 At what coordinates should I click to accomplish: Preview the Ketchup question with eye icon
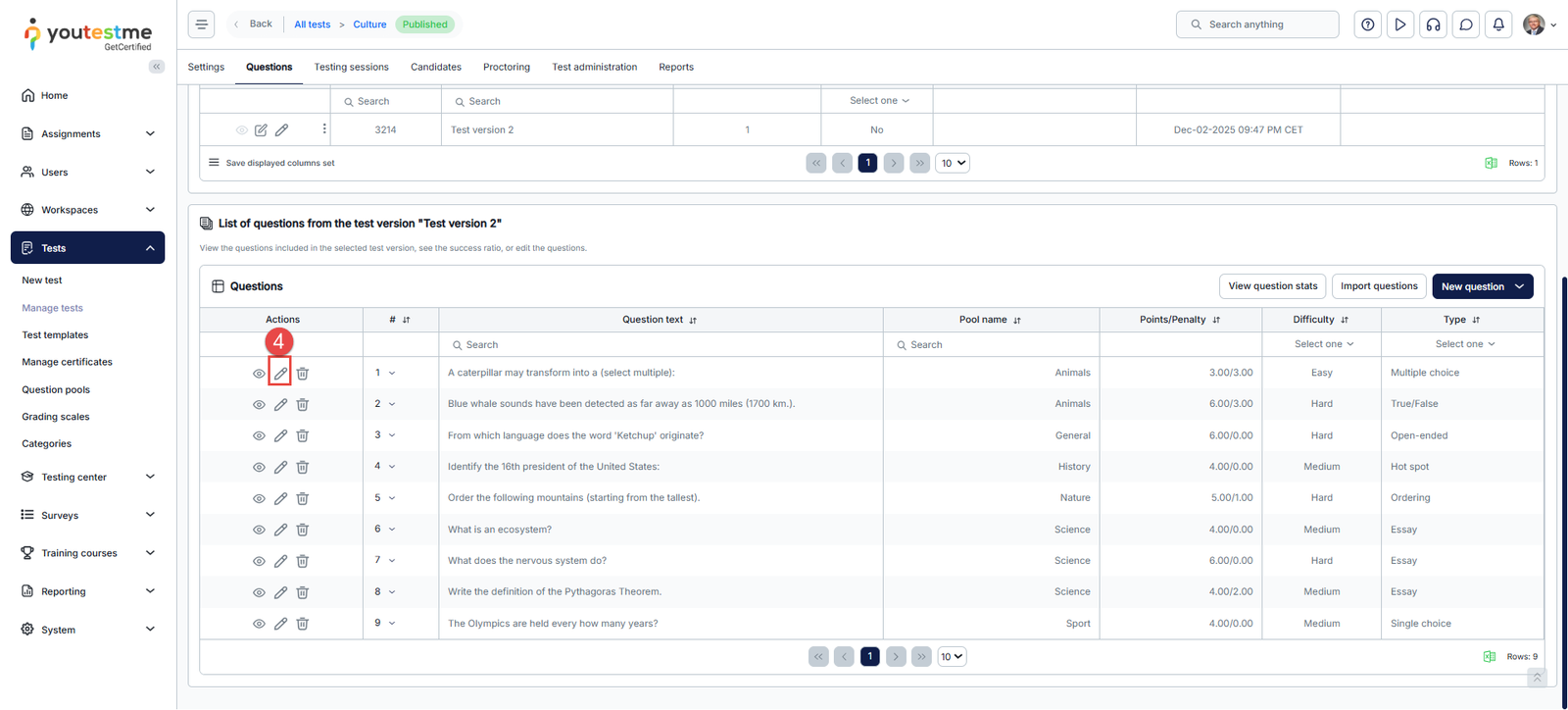[259, 436]
